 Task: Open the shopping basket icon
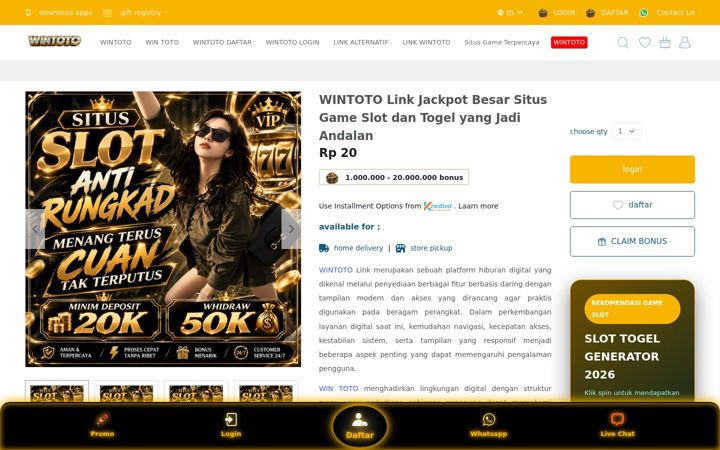tap(665, 42)
